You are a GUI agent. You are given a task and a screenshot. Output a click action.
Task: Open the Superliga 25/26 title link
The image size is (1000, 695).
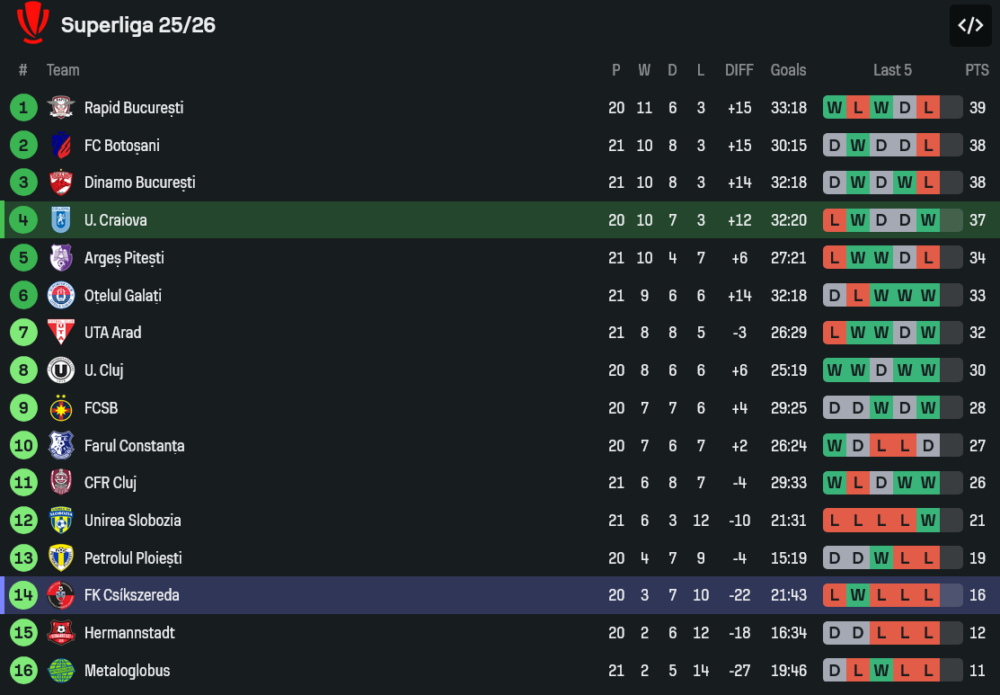pyautogui.click(x=138, y=25)
